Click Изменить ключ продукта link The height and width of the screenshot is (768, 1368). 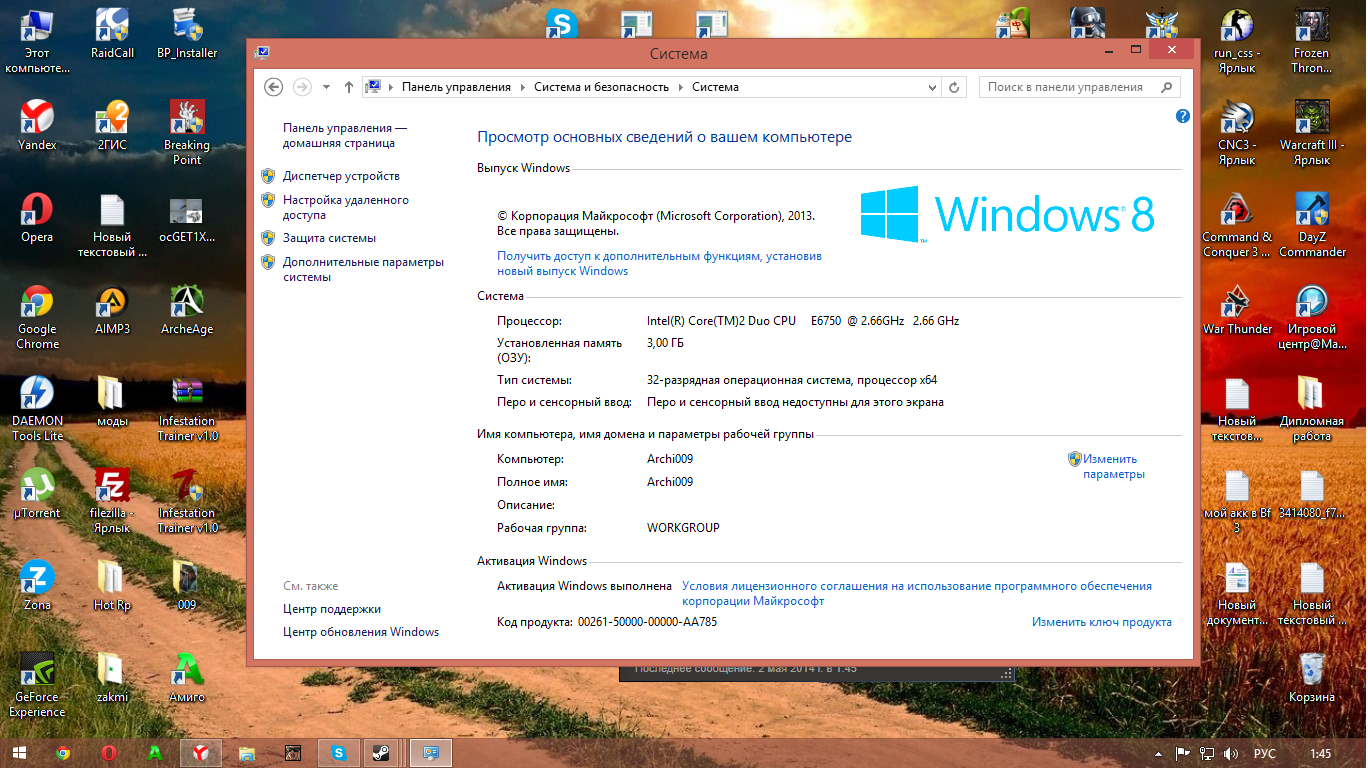point(1102,622)
